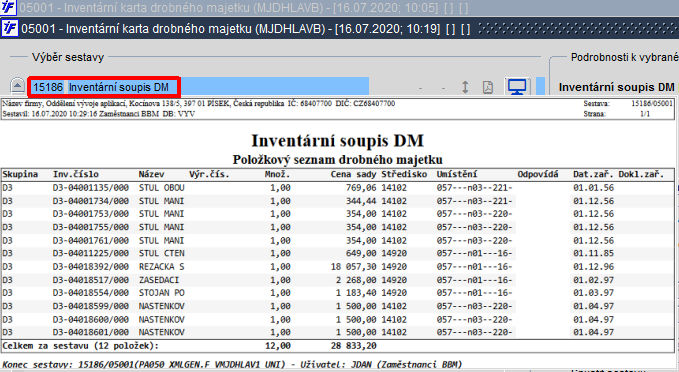The height and width of the screenshot is (372, 679).
Task: Click the item name ZASEDACI
Action: (159, 280)
